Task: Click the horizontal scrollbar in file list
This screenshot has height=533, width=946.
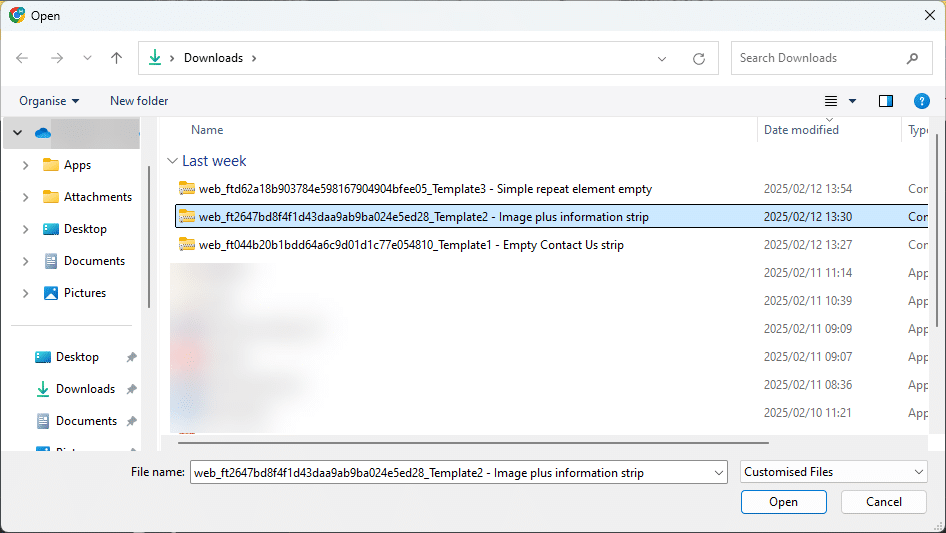Action: (x=472, y=440)
